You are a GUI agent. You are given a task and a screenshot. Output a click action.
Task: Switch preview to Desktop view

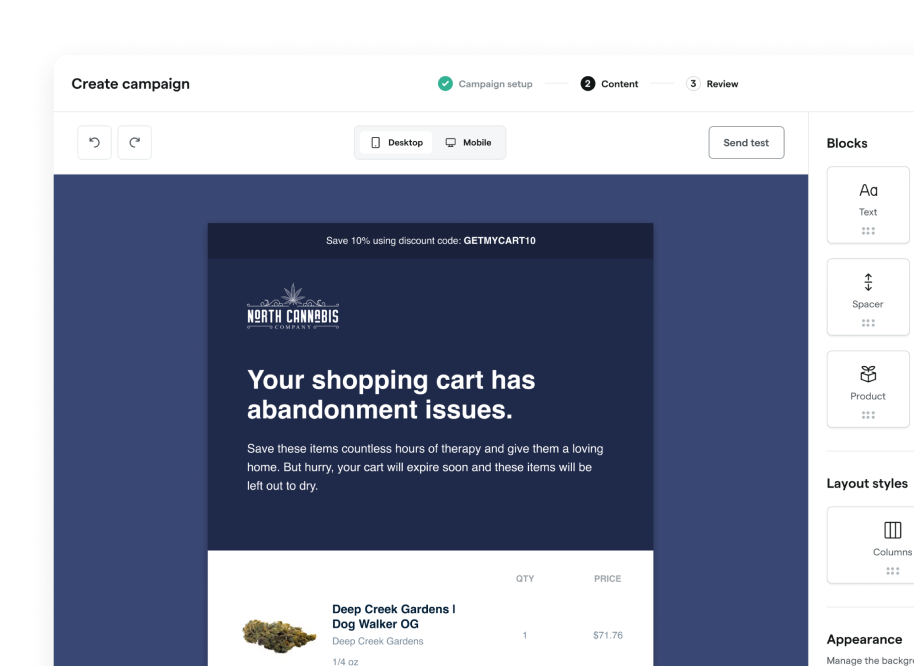(396, 142)
